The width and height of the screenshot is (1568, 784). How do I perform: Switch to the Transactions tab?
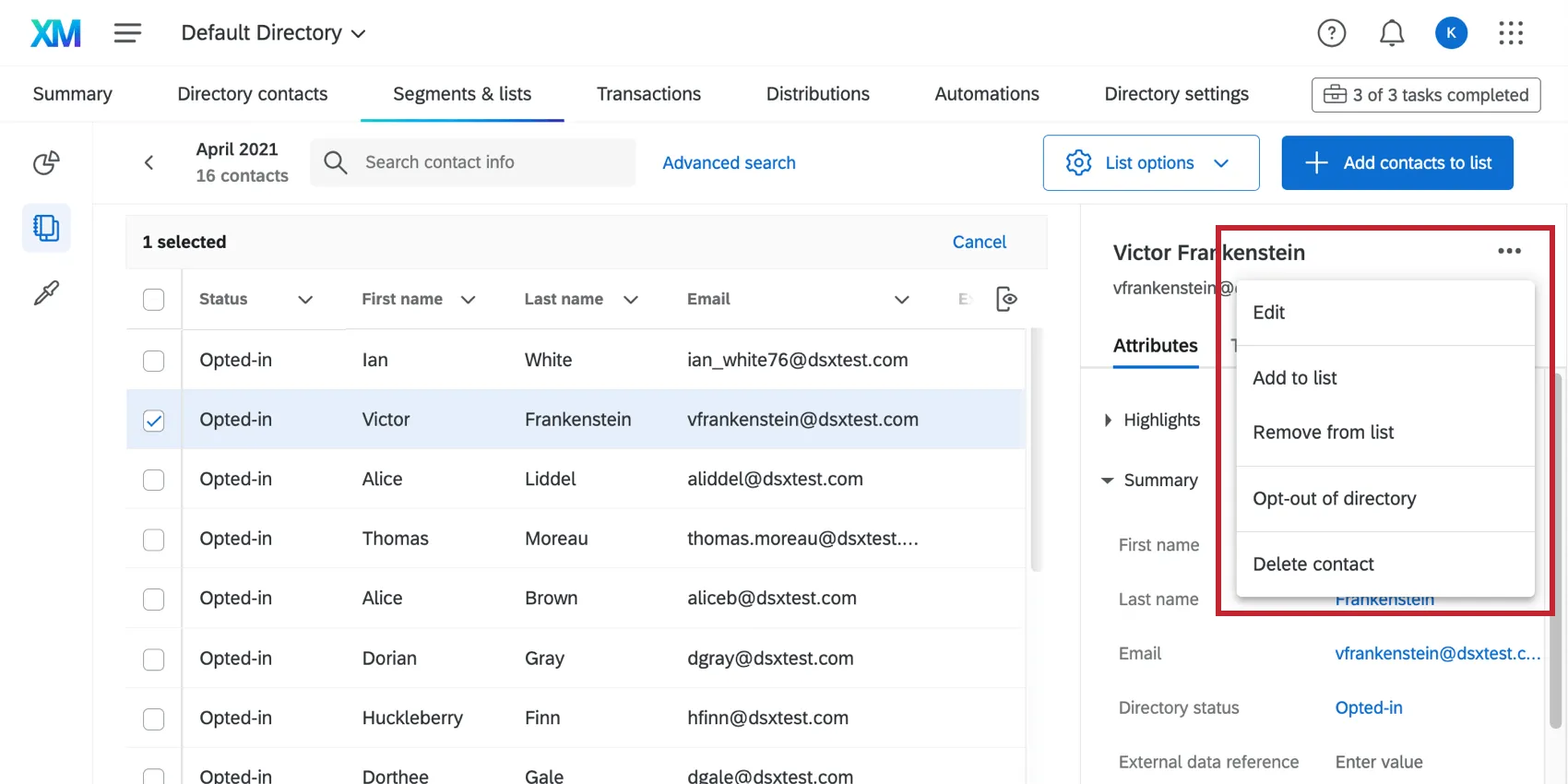coord(648,94)
